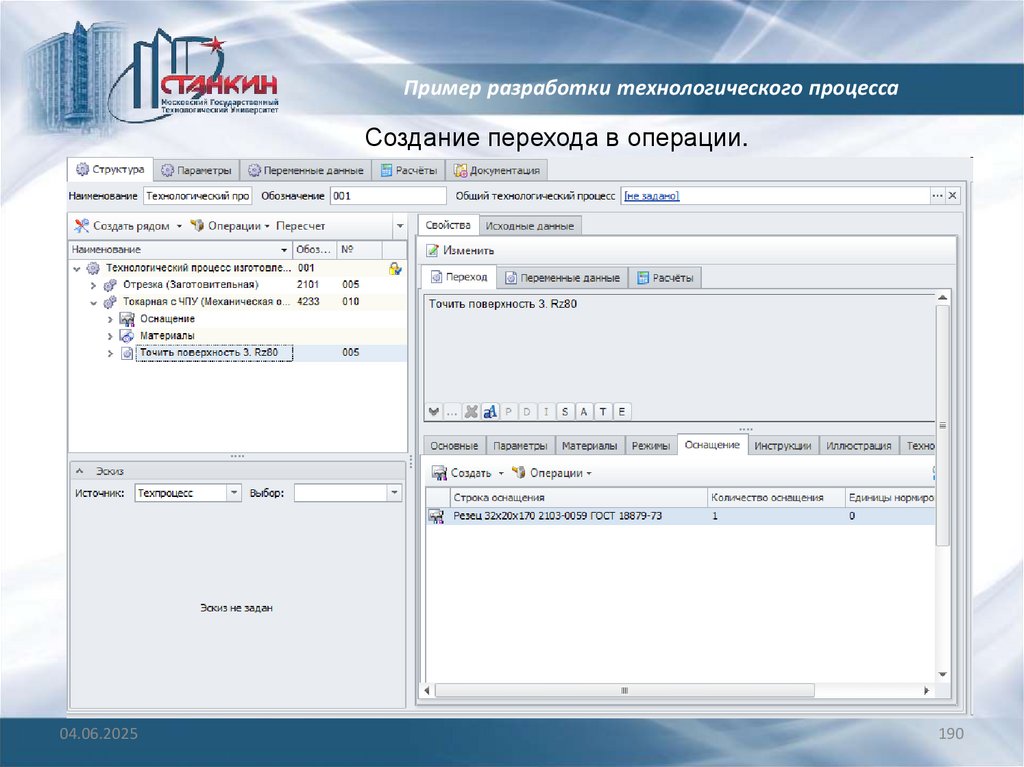Open the Источник dropdown showing Техпроцесс

point(234,493)
